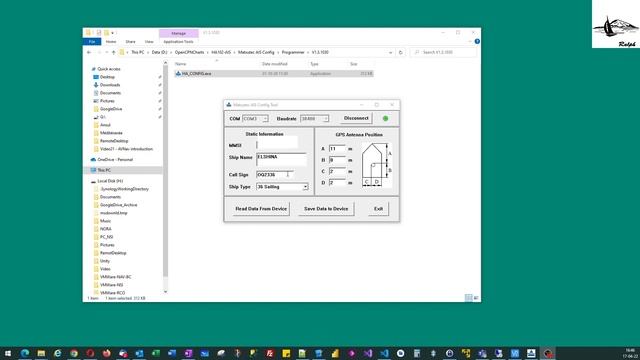
Task: Open the File tab in Explorer
Action: point(92,42)
